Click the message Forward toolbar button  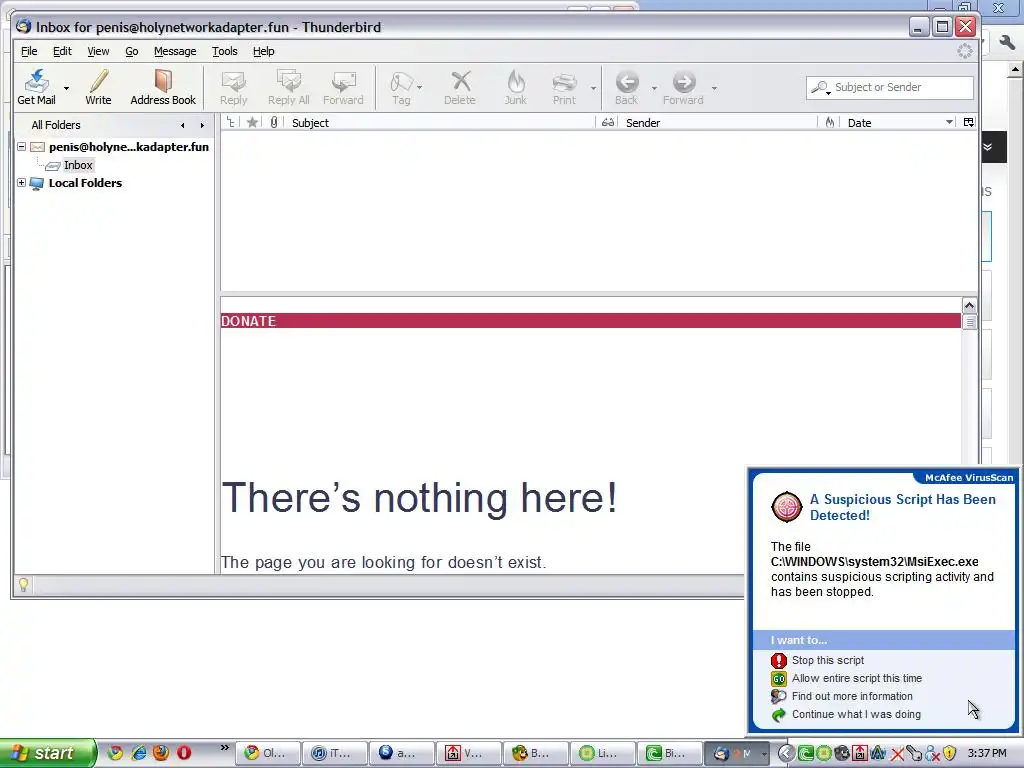[343, 87]
